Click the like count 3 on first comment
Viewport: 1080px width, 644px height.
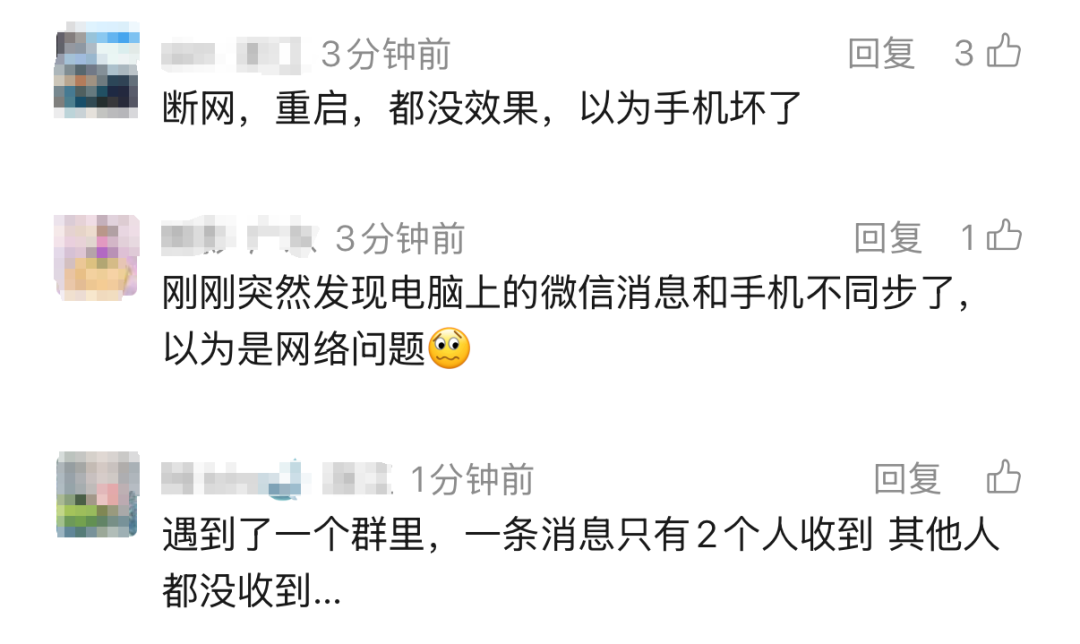pos(964,53)
